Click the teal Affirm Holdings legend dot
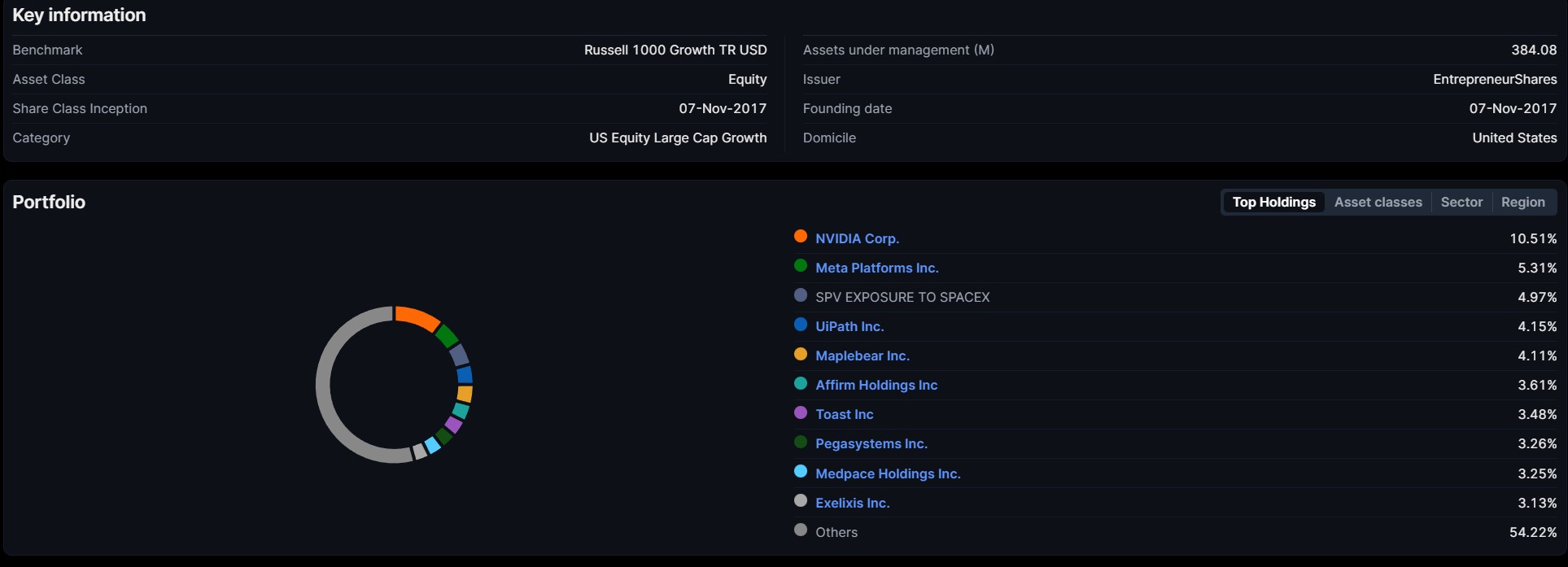 tap(801, 383)
